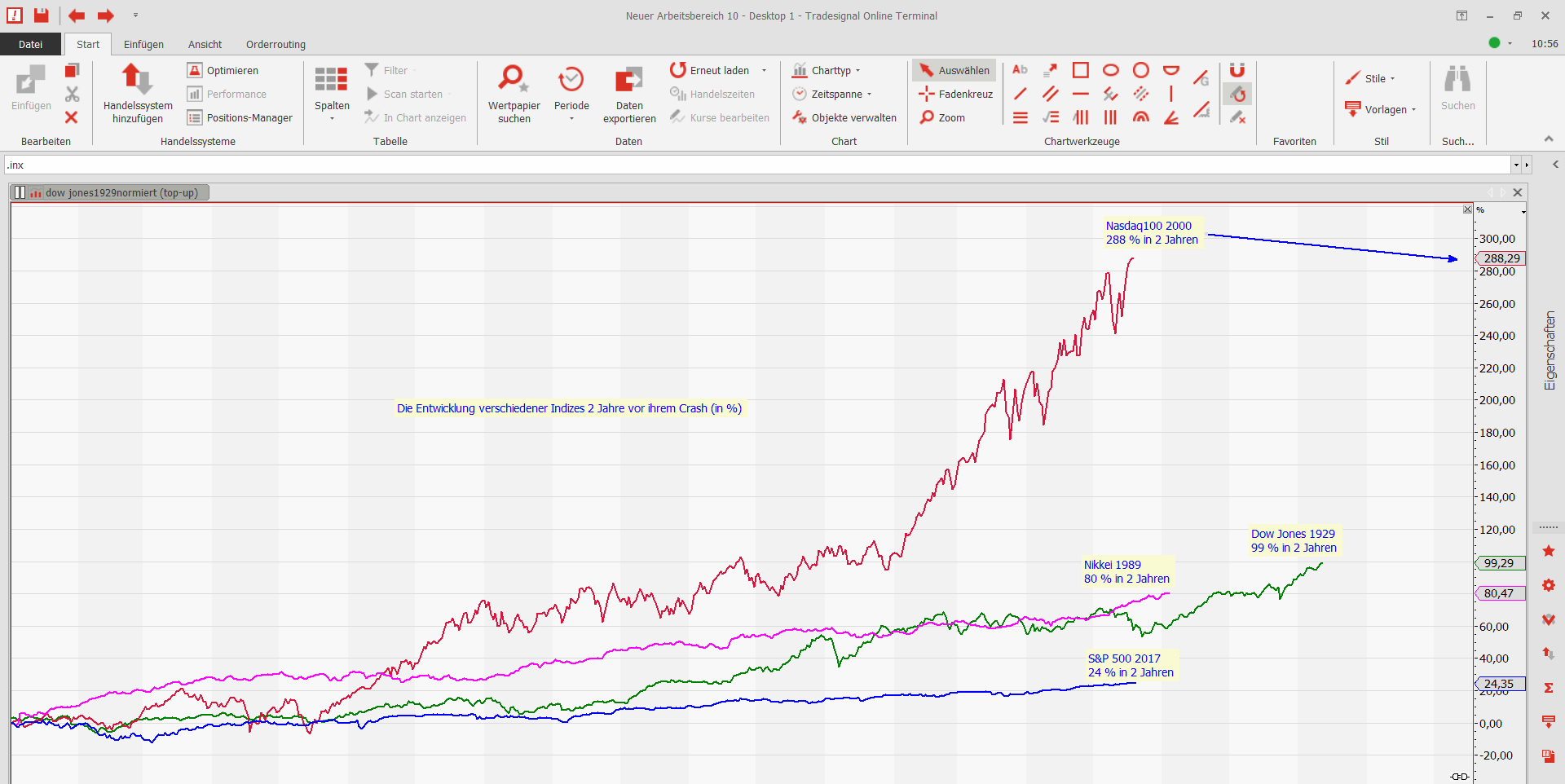Toggle the magnet snap tool
Image resolution: width=1565 pixels, height=784 pixels.
pyautogui.click(x=1237, y=70)
